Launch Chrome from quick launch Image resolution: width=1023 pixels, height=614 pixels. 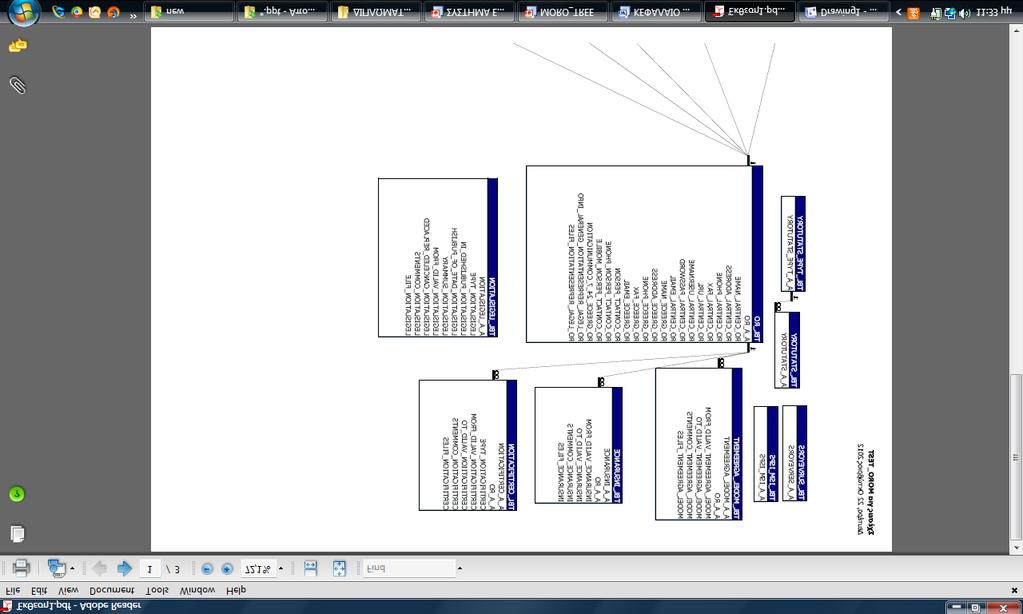coord(76,12)
